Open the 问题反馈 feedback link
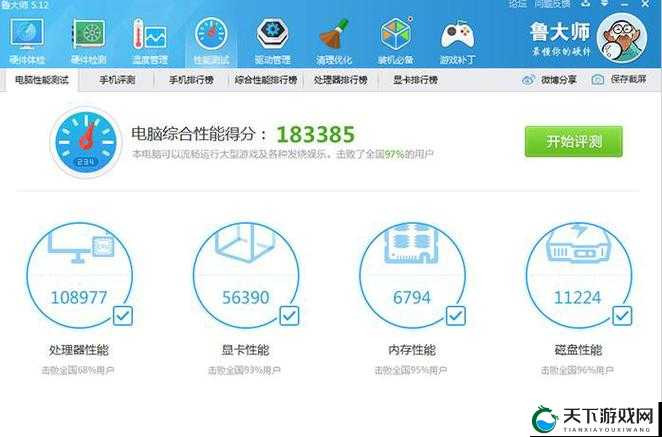 tap(552, 4)
